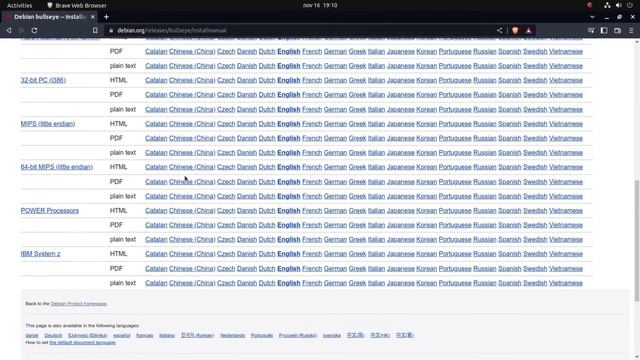Screen dimensions: 640x360
Task: Open Catalan HTML manual for 32-bit PC
Action: (x=156, y=80)
